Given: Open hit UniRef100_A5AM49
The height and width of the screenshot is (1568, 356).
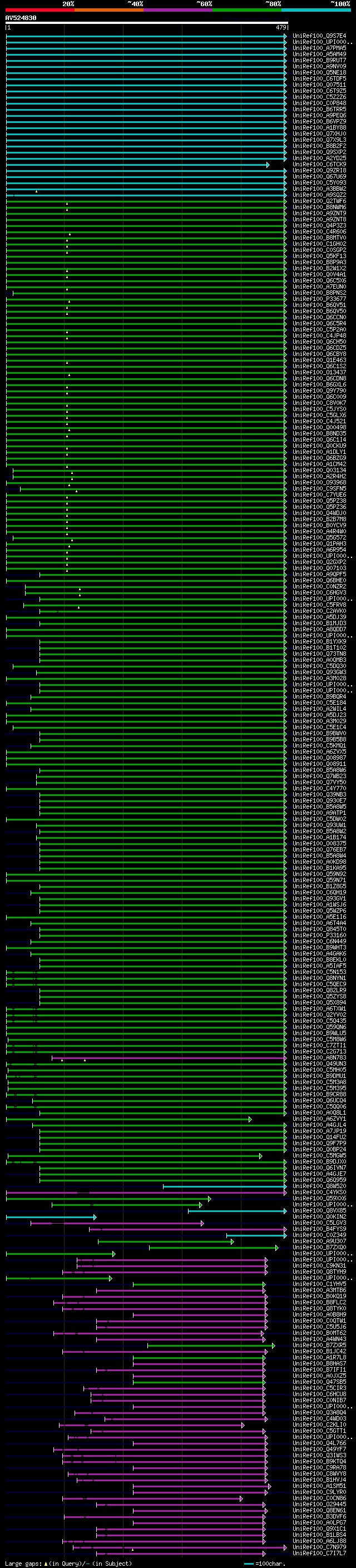Looking at the screenshot, I should pos(319,54).
